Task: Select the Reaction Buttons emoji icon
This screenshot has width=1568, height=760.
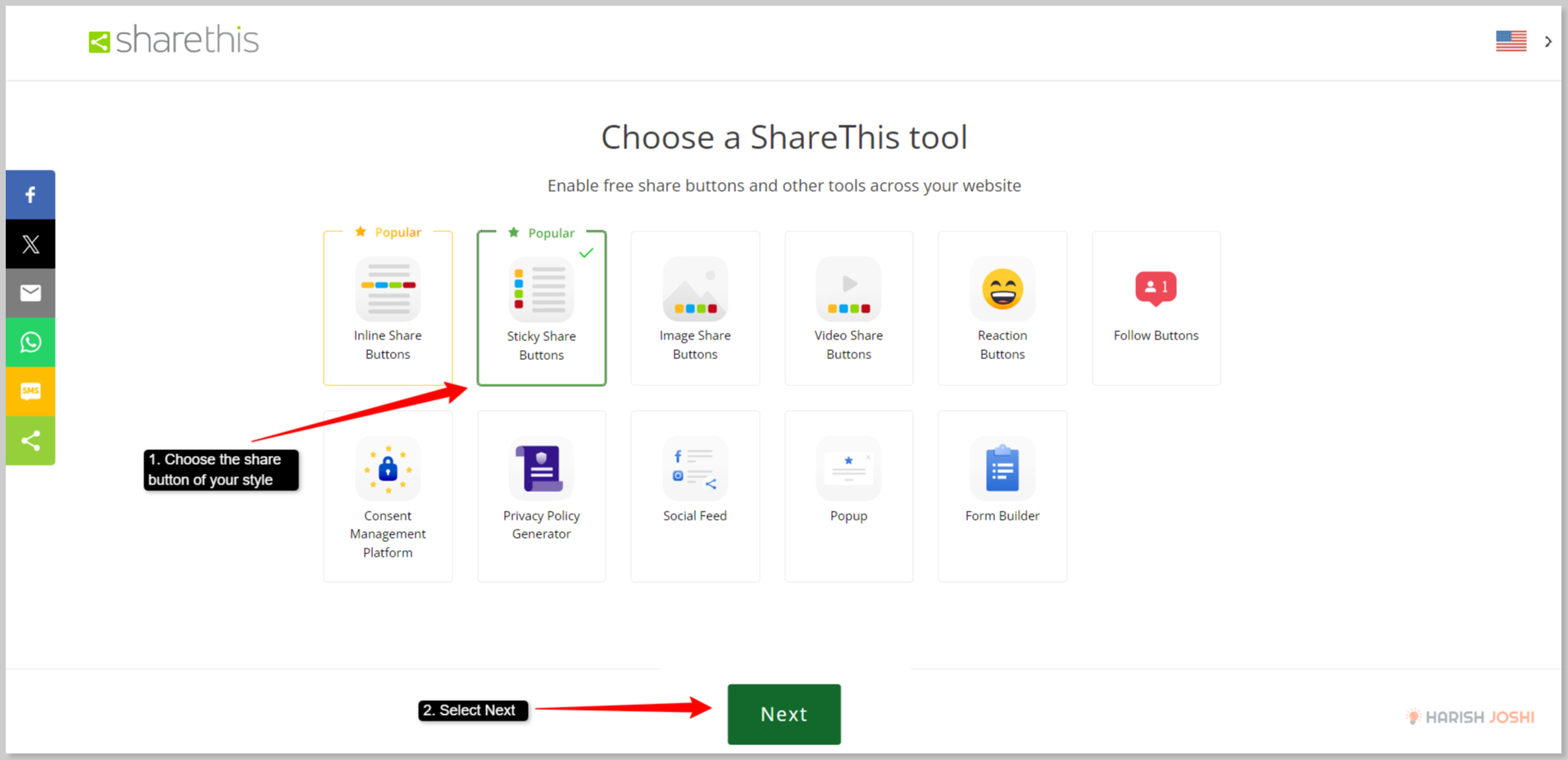Action: coord(1002,289)
